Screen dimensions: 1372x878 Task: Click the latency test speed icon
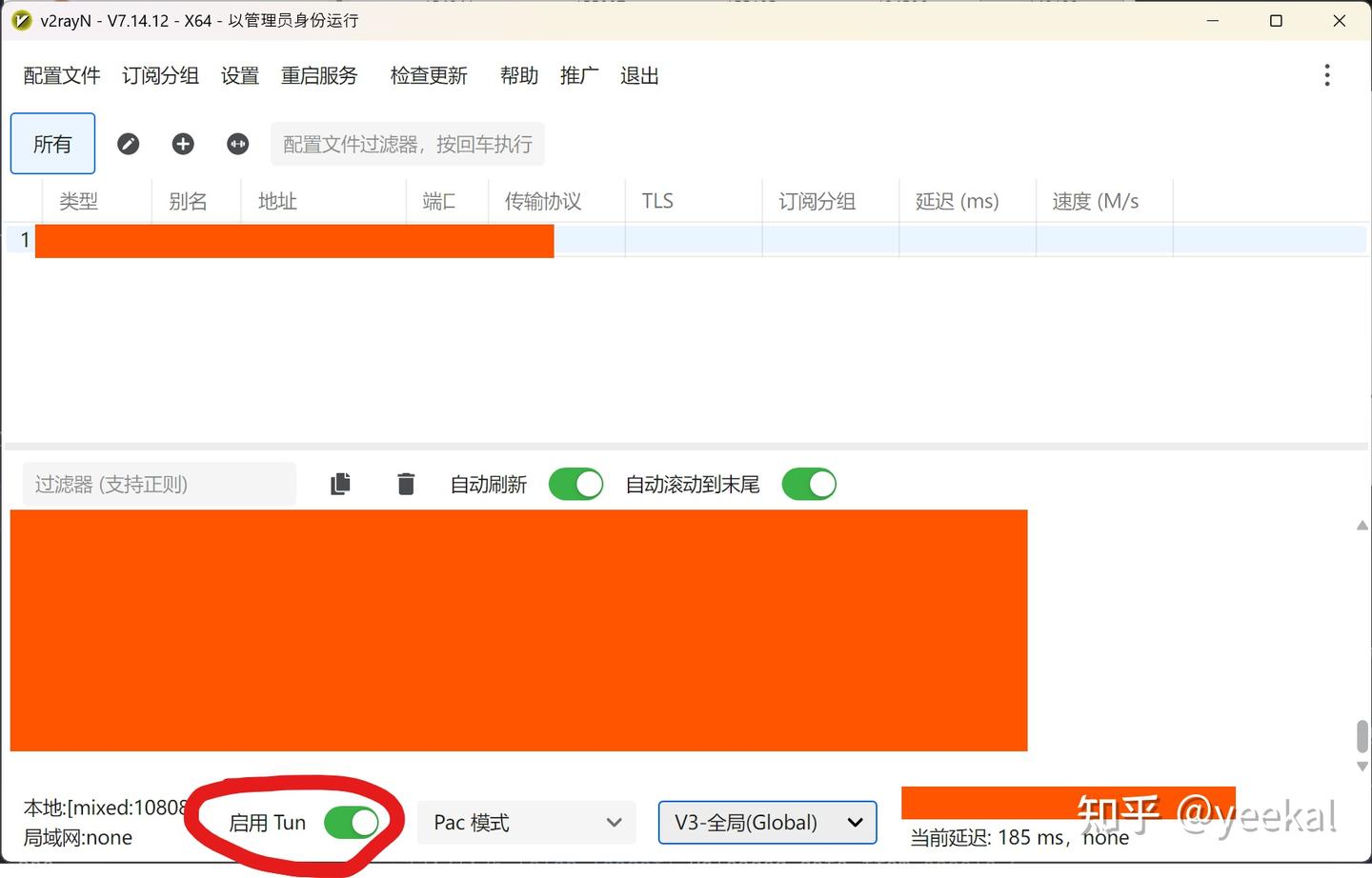click(236, 144)
